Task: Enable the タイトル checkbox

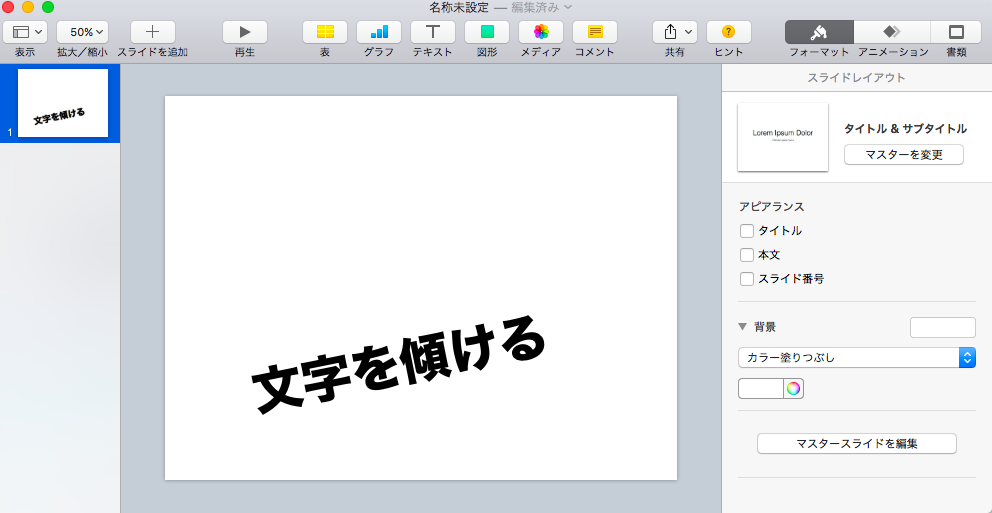Action: [747, 231]
